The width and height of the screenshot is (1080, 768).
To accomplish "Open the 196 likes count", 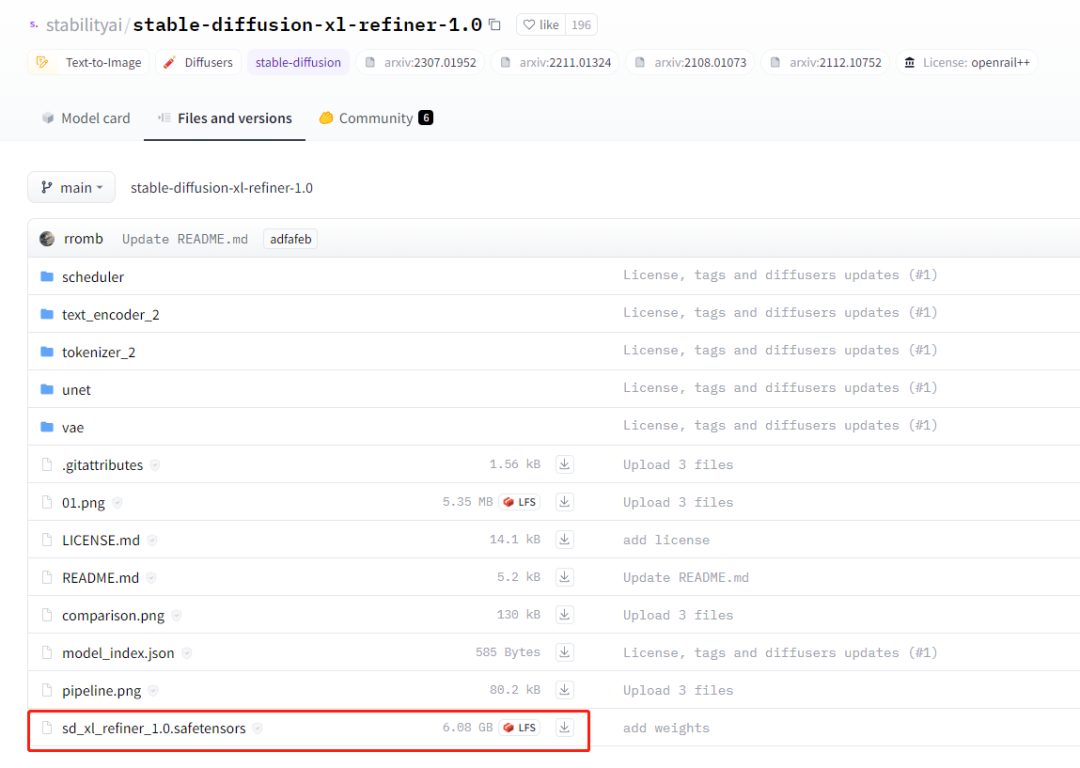I will [x=581, y=25].
